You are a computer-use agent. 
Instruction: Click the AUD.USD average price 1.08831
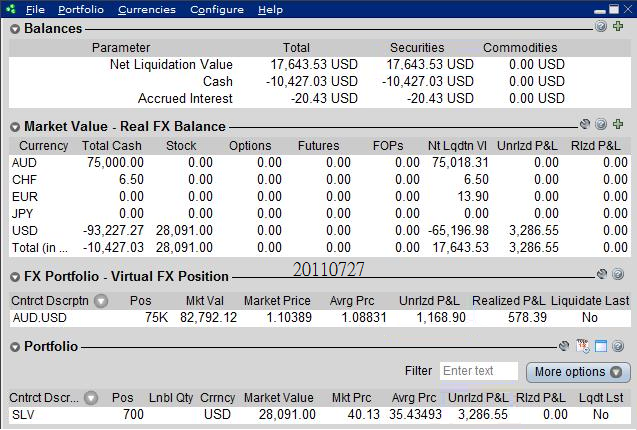point(364,317)
